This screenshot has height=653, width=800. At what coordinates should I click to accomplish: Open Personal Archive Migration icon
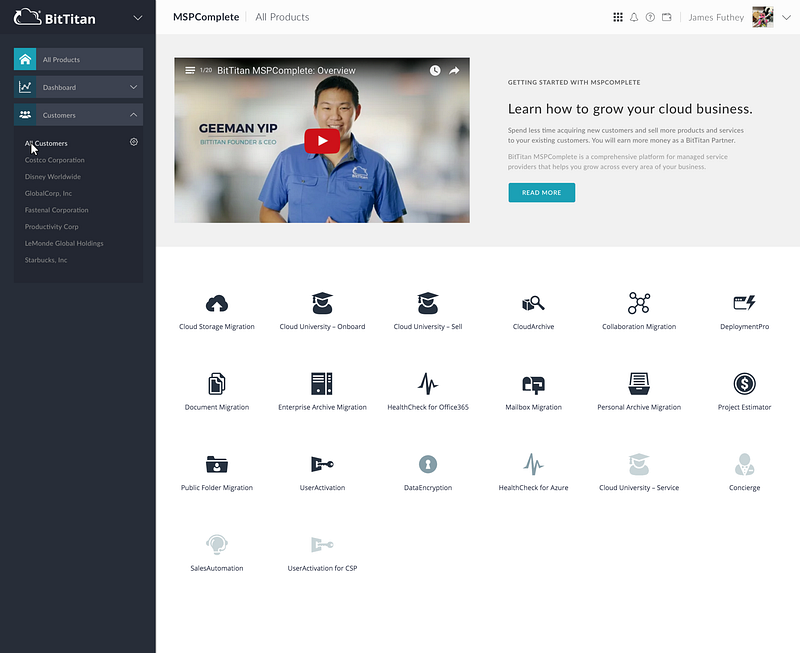click(639, 384)
